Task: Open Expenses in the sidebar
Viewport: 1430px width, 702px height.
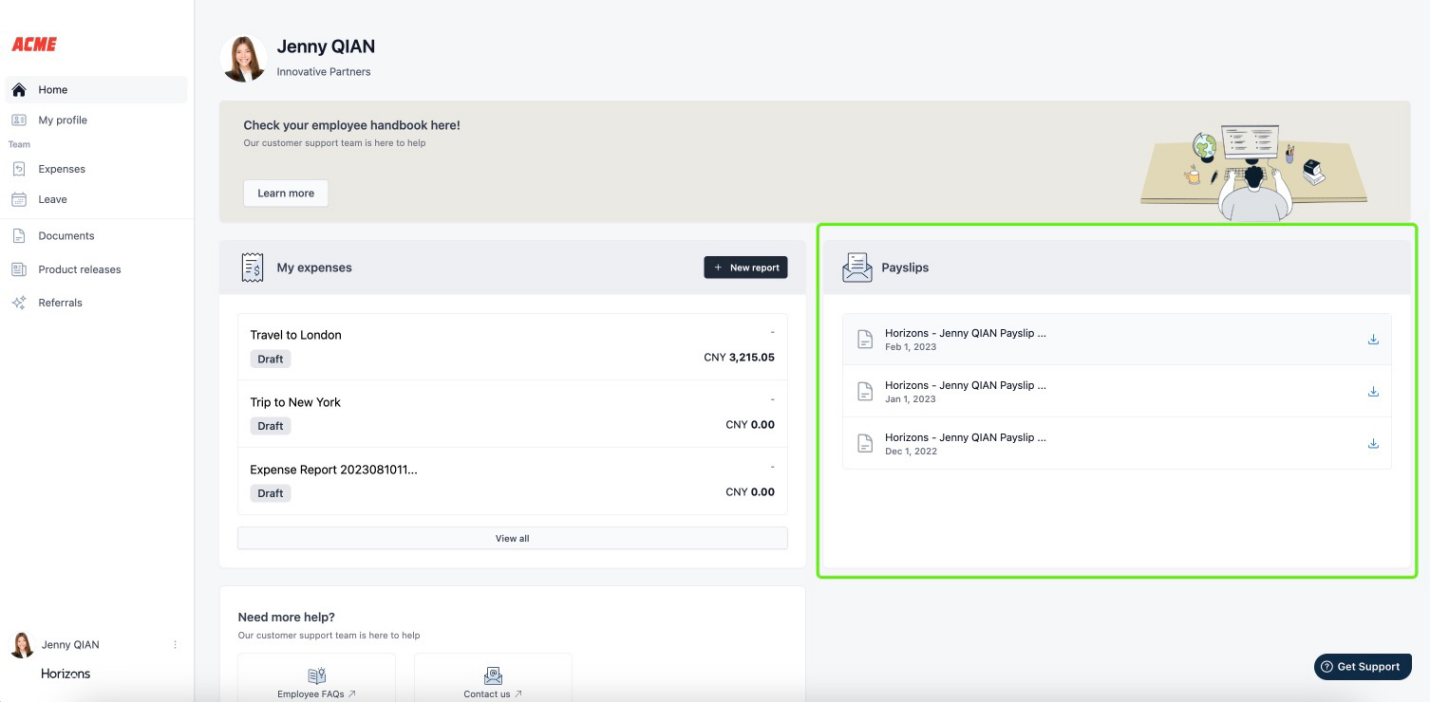Action: coord(61,169)
